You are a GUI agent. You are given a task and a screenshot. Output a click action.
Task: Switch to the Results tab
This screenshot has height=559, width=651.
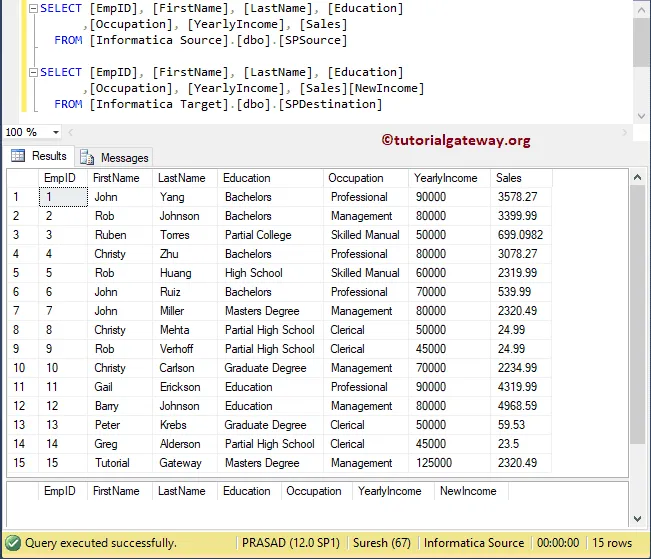(39, 156)
